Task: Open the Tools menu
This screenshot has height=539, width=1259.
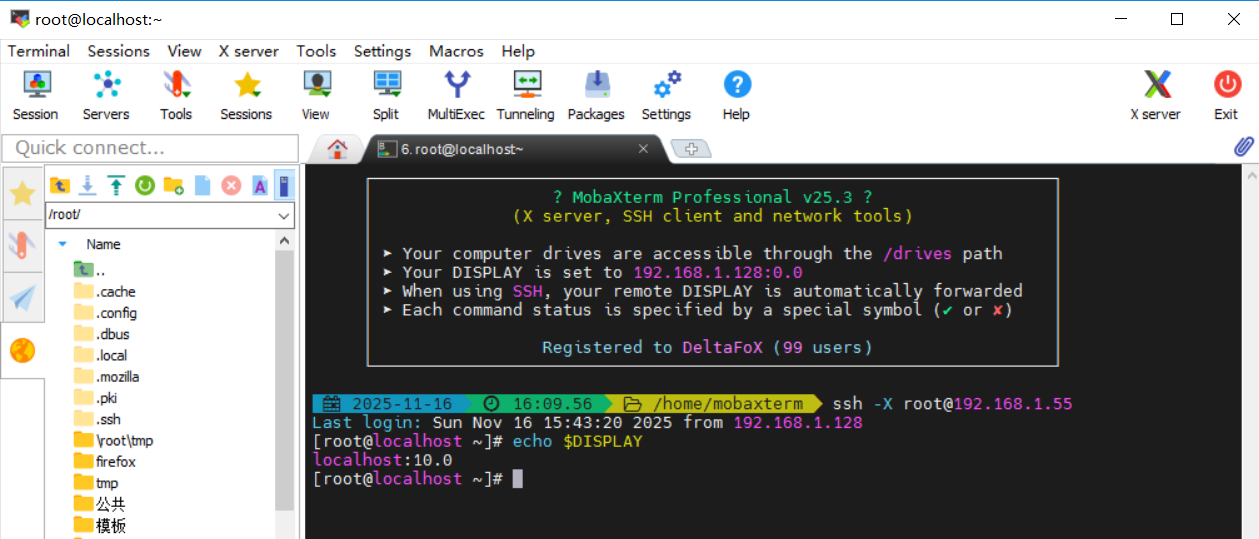Action: pos(316,51)
